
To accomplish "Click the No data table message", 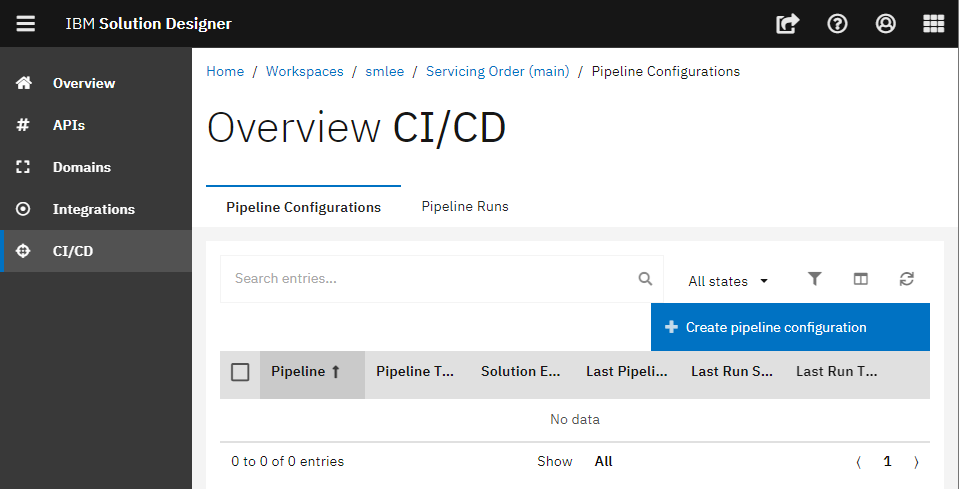I will click(x=575, y=419).
